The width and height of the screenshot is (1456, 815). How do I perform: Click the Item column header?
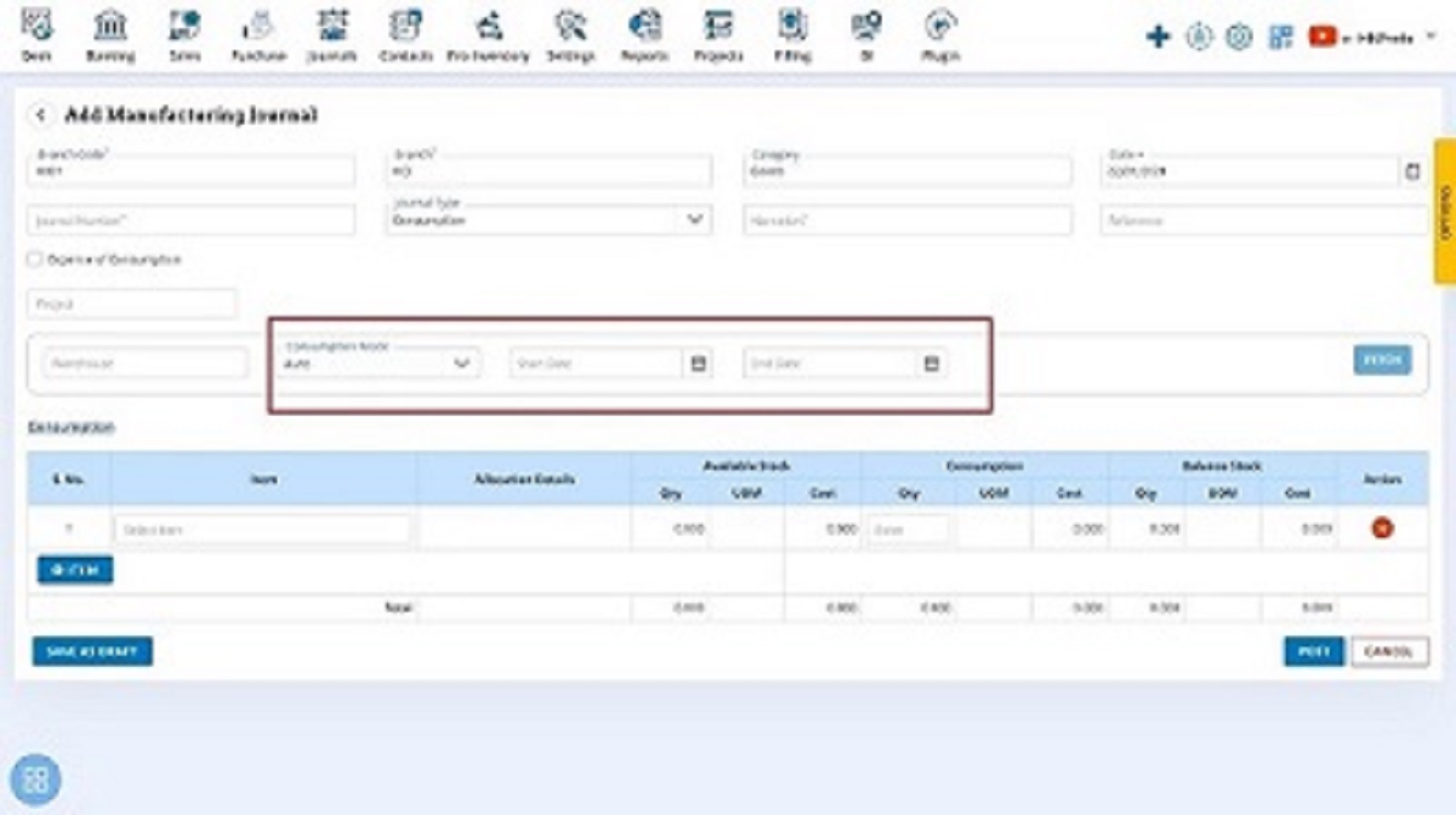click(x=264, y=478)
